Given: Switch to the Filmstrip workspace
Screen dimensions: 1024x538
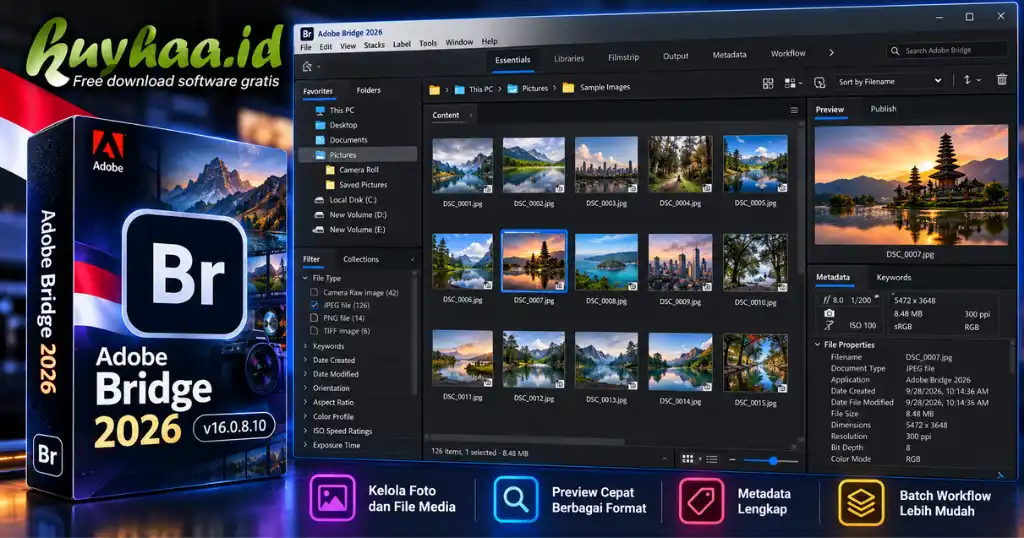Looking at the screenshot, I should 623,57.
